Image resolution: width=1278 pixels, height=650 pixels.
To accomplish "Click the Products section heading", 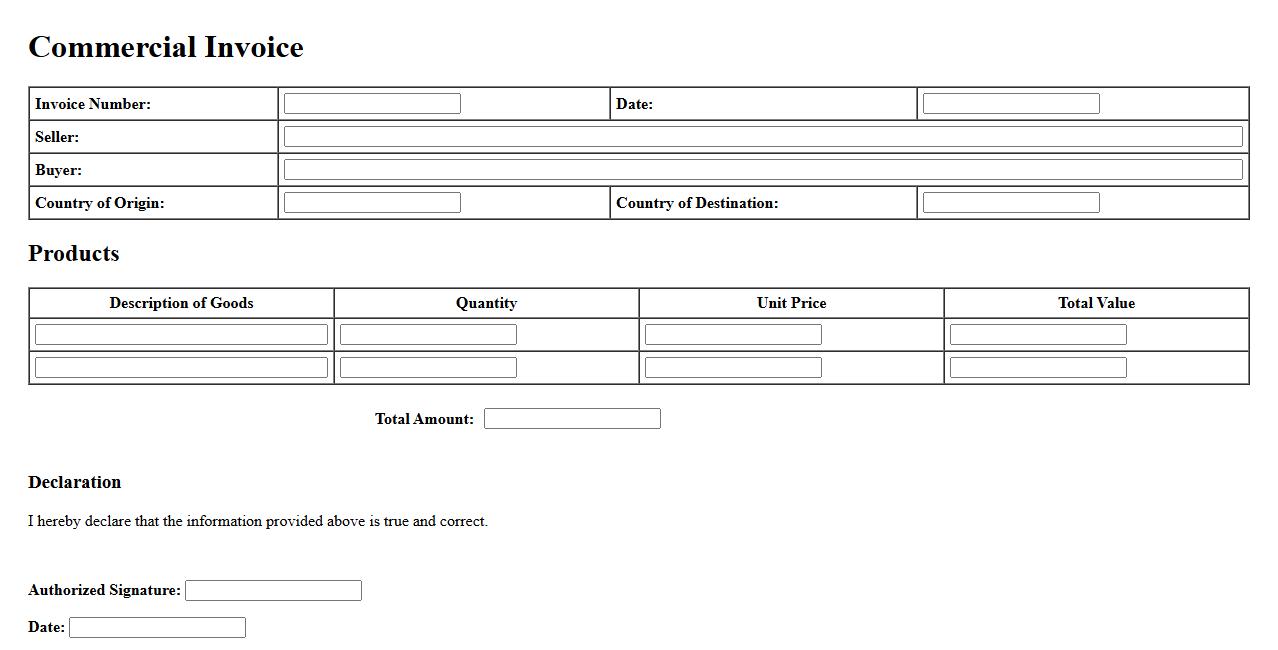I will [x=74, y=254].
